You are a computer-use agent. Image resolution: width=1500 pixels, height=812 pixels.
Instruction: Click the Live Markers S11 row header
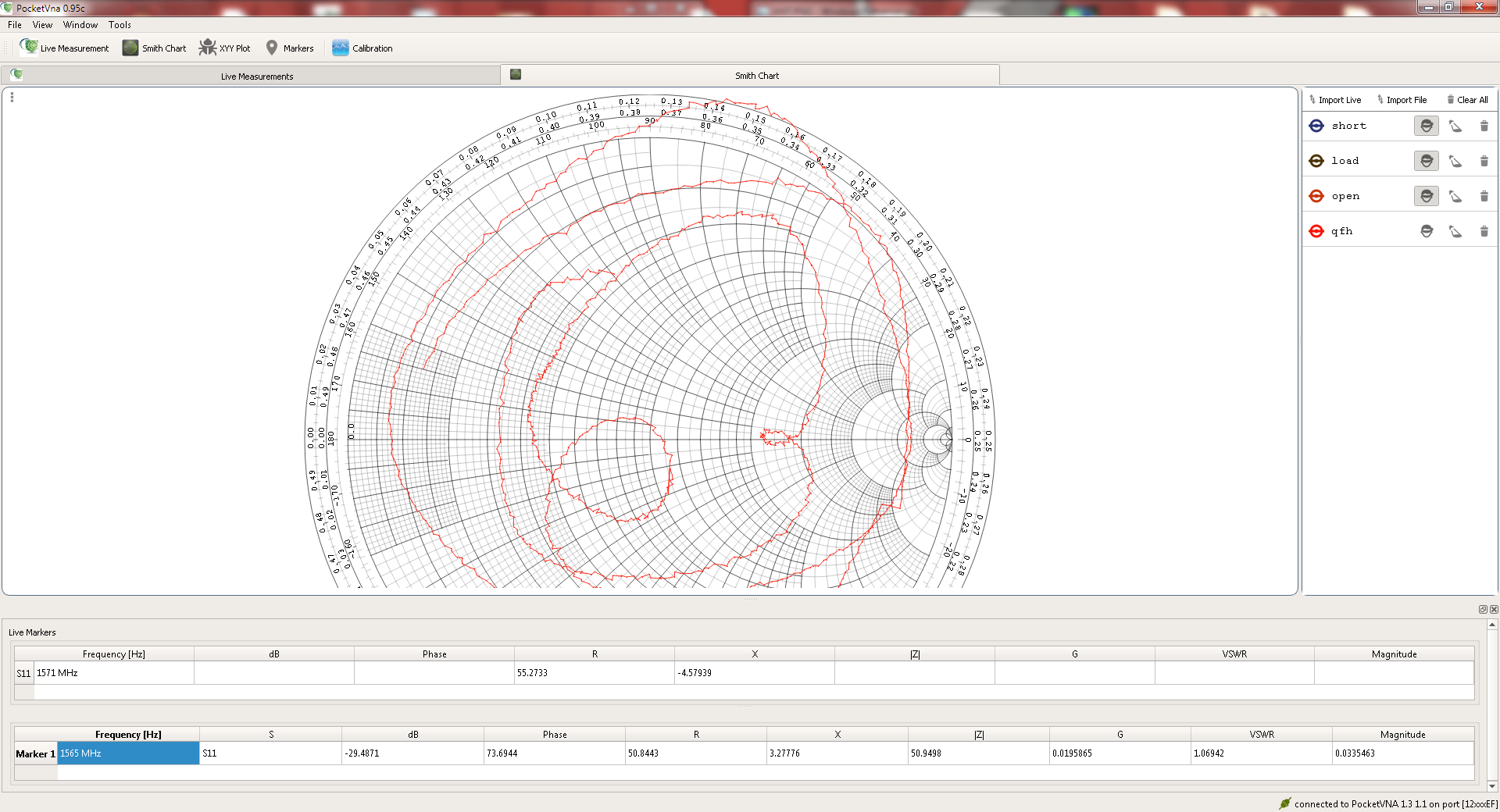point(24,673)
